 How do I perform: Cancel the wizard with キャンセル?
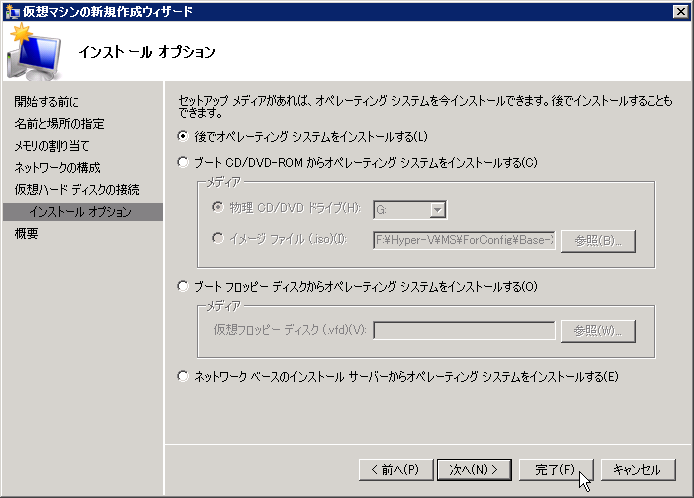[638, 469]
